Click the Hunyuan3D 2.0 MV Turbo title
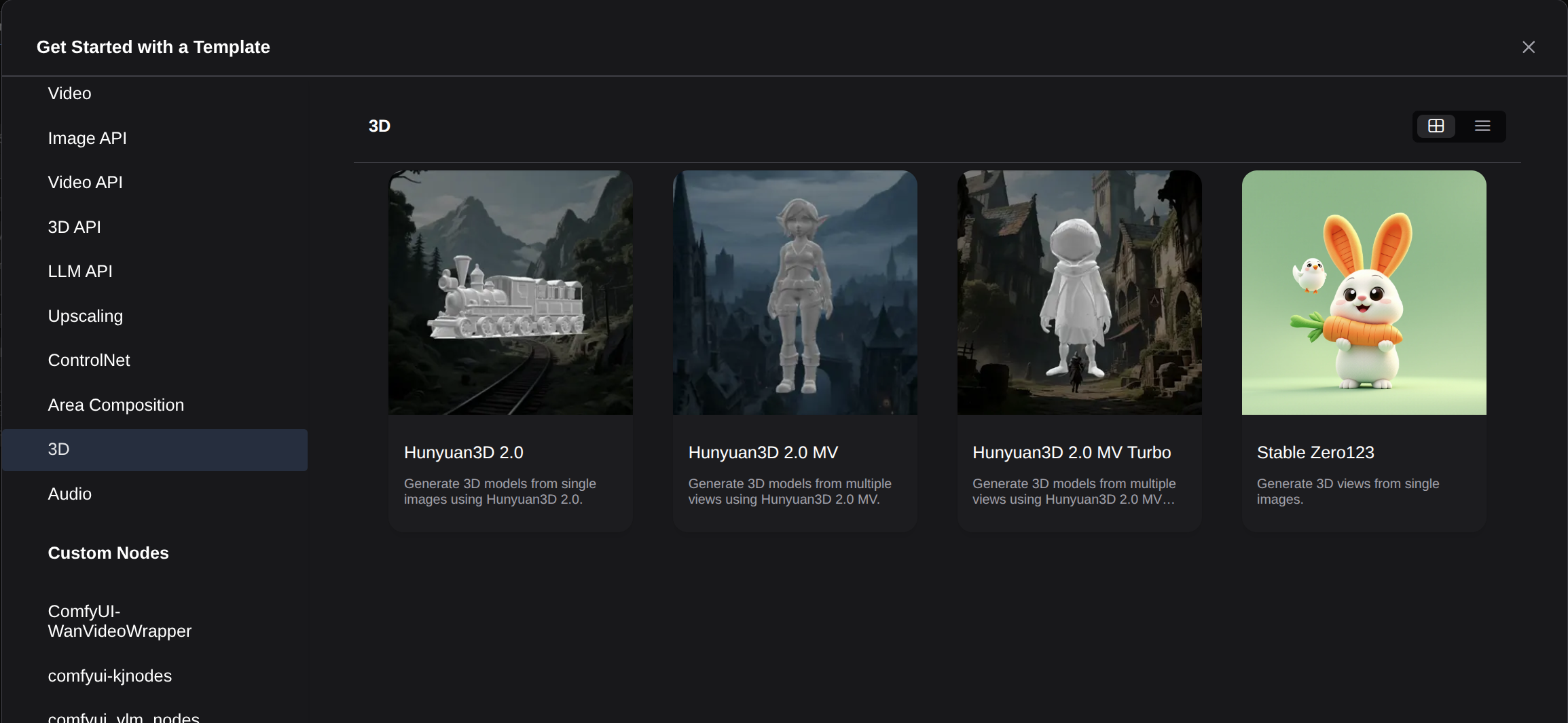The image size is (1568, 723). (x=1072, y=453)
